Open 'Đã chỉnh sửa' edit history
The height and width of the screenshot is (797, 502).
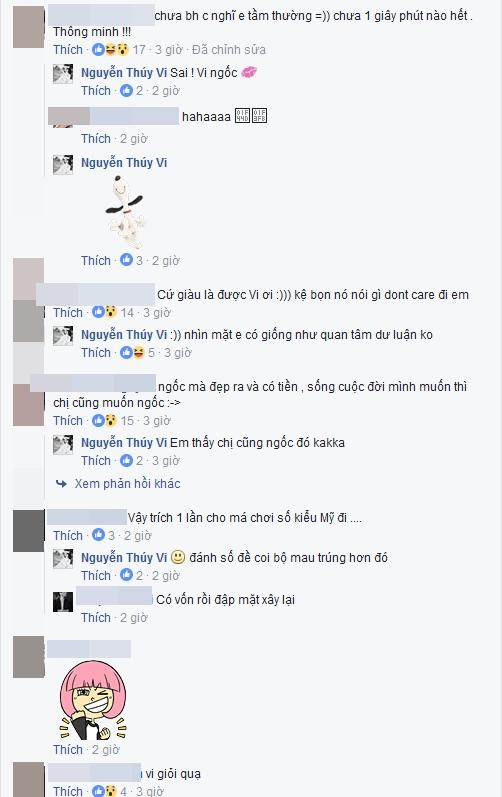tap(229, 50)
